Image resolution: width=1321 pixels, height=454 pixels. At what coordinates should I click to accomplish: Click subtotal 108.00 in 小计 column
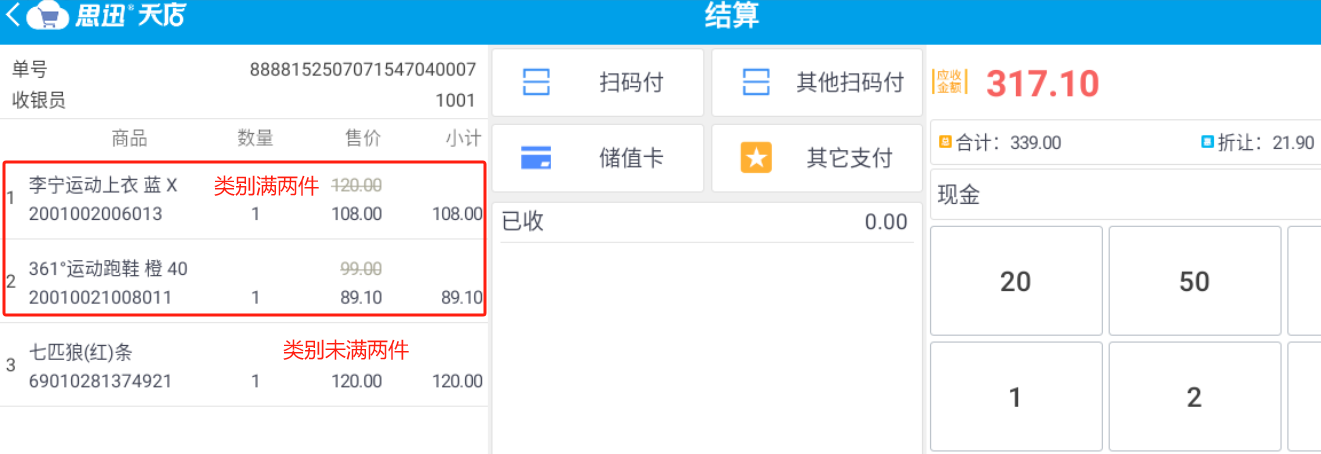click(x=458, y=214)
